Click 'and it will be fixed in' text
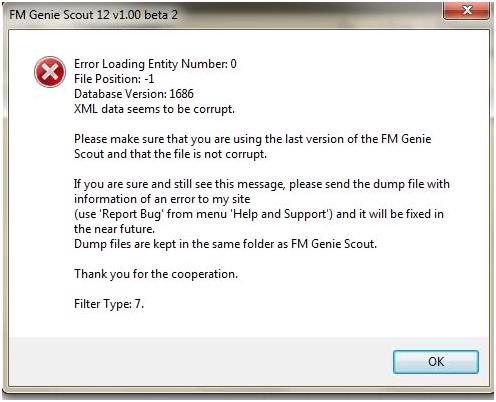This screenshot has width=496, height=402. pyautogui.click(x=390, y=214)
